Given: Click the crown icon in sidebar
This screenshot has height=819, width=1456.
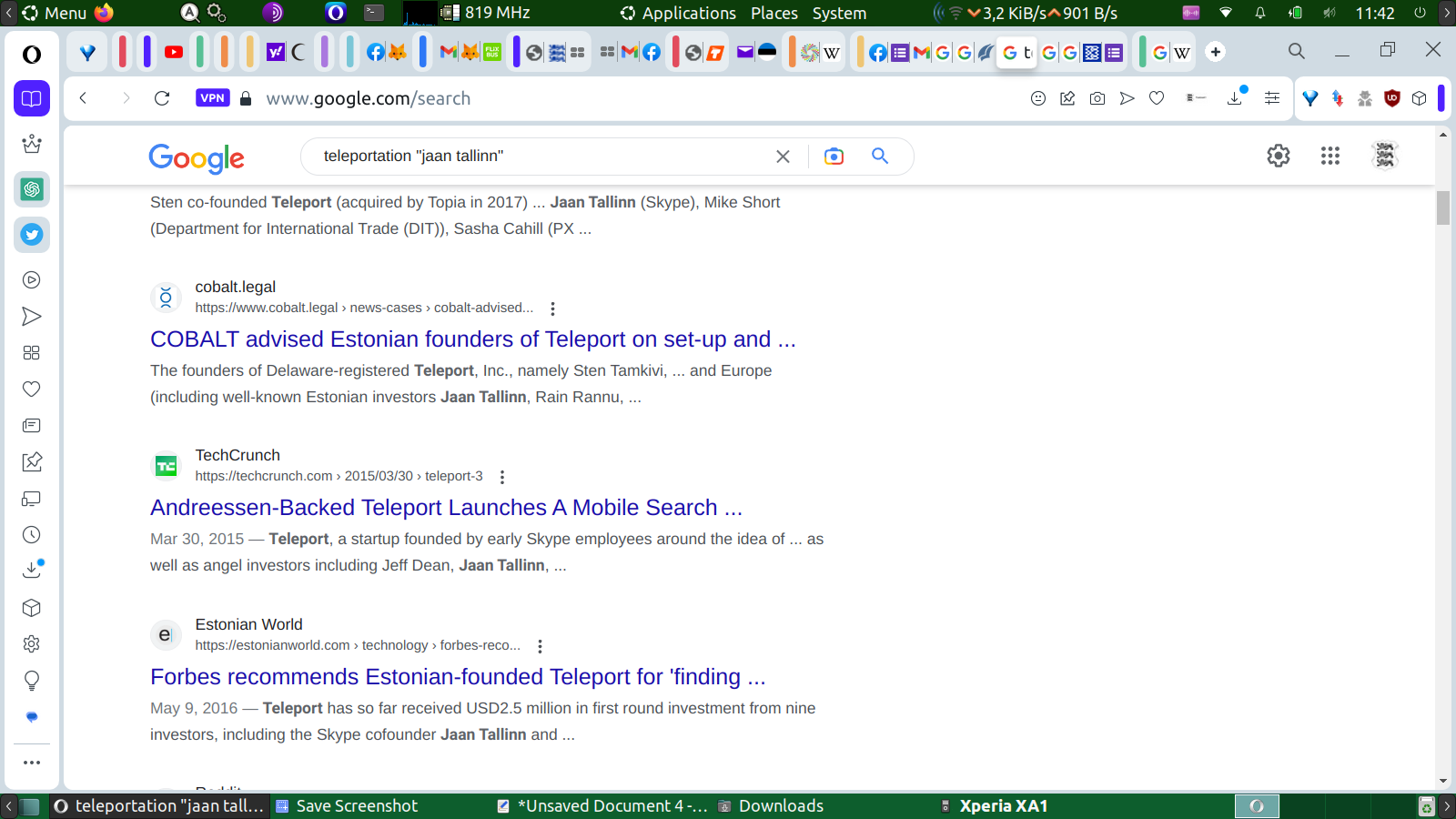Looking at the screenshot, I should tap(32, 144).
